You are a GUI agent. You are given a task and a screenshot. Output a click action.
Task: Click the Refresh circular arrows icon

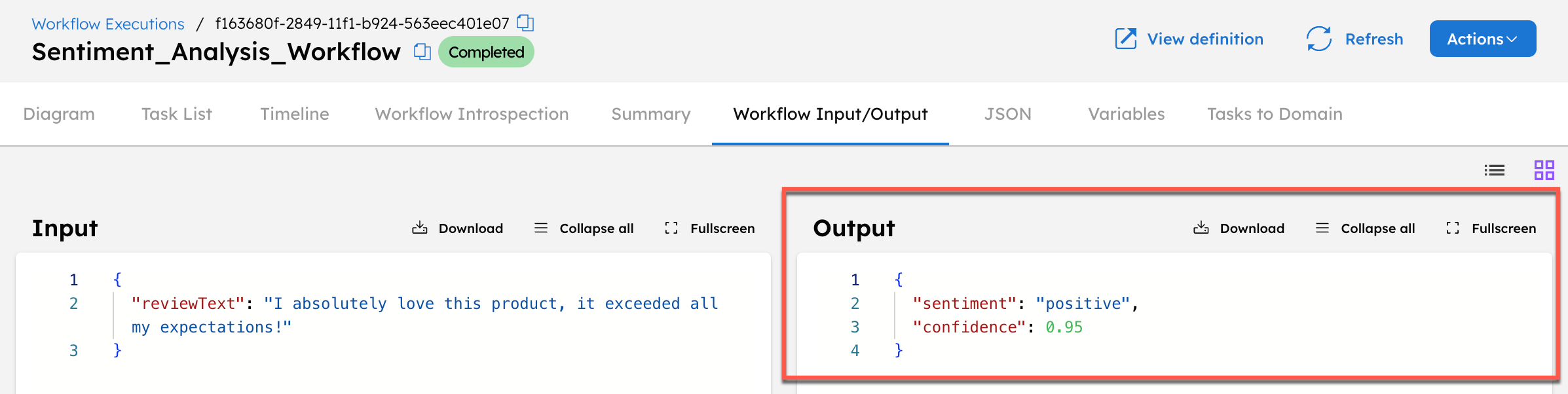pyautogui.click(x=1318, y=39)
